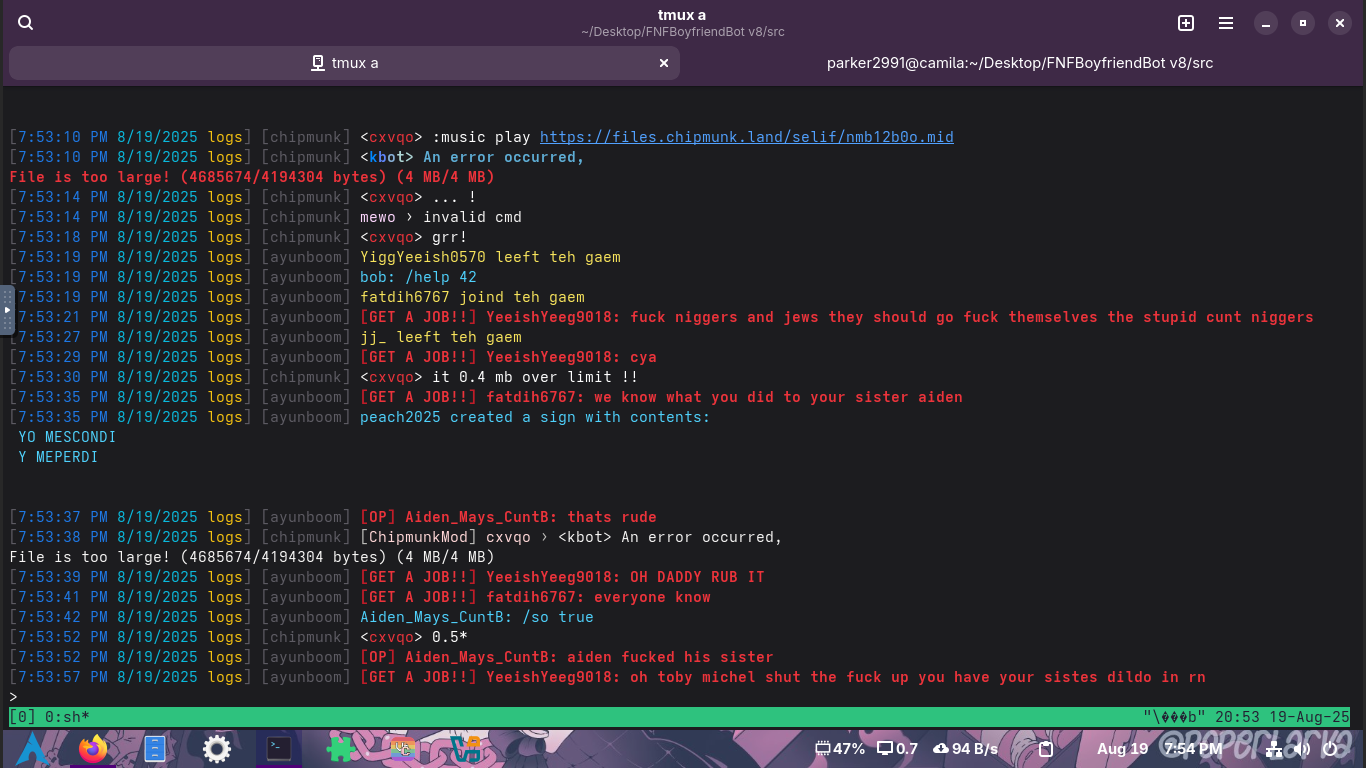Open the nmb12b0o.mid link
The height and width of the screenshot is (768, 1366).
(x=747, y=137)
